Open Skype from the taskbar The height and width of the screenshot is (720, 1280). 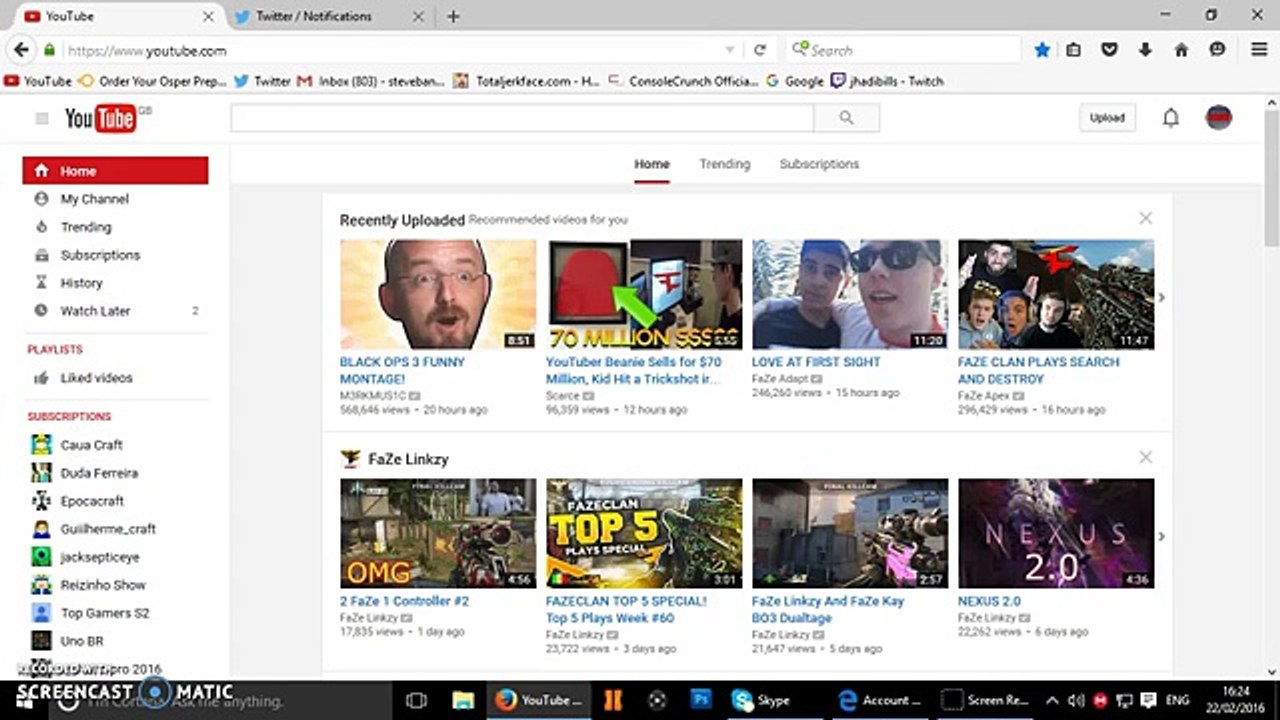761,700
